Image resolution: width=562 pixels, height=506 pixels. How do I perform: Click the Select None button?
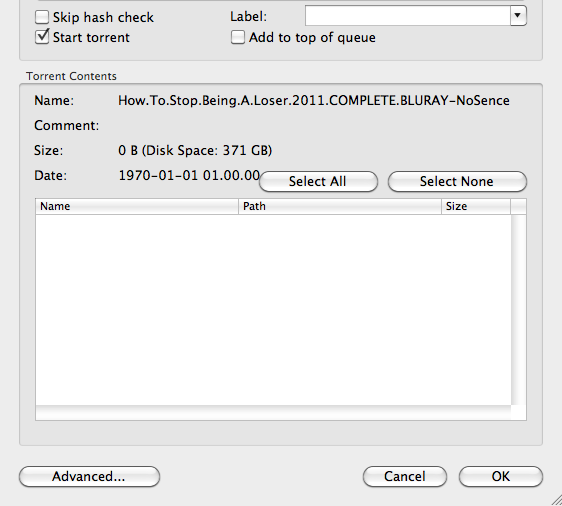click(x=457, y=181)
